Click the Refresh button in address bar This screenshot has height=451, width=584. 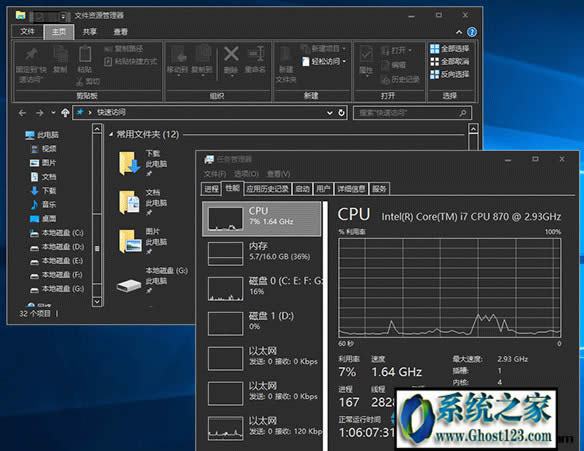click(x=342, y=112)
